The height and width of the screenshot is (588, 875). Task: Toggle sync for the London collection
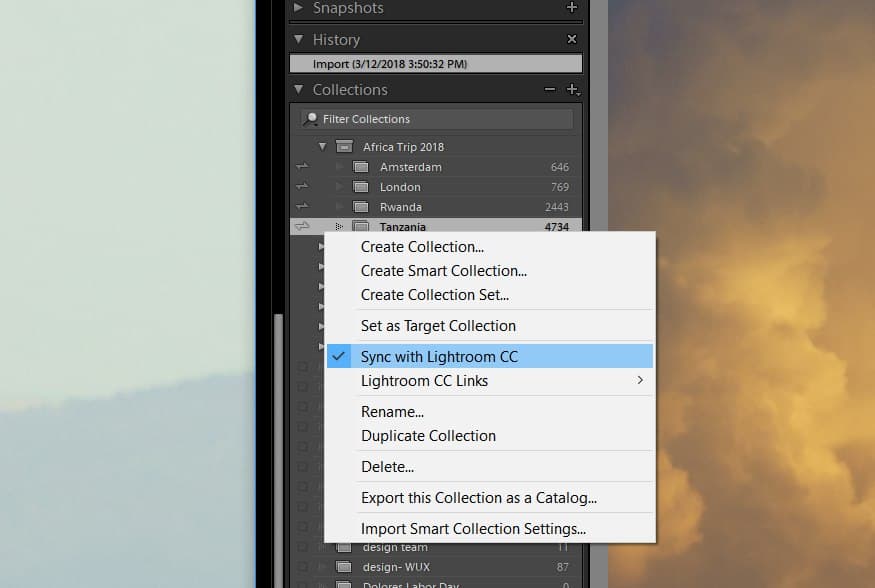click(x=302, y=186)
